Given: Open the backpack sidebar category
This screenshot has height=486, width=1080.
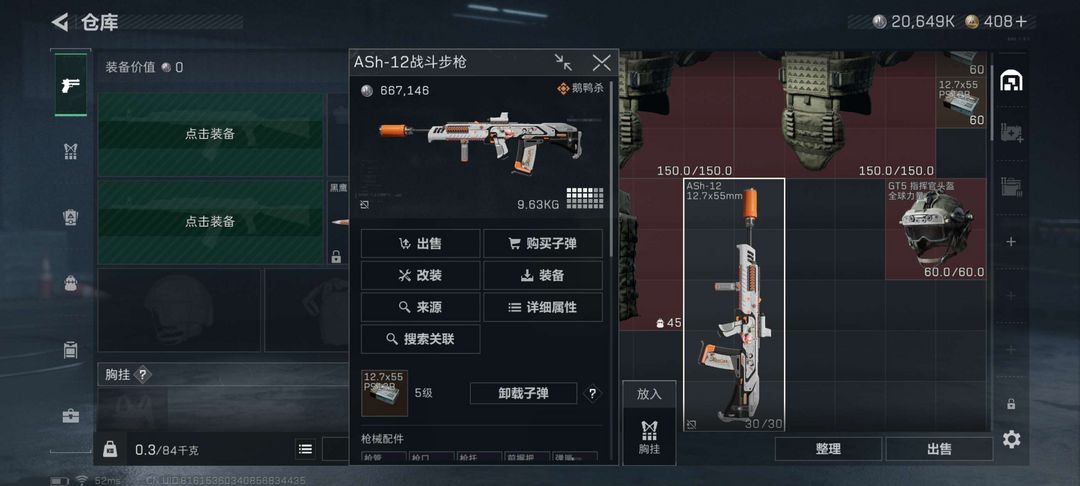Looking at the screenshot, I should point(70,283).
